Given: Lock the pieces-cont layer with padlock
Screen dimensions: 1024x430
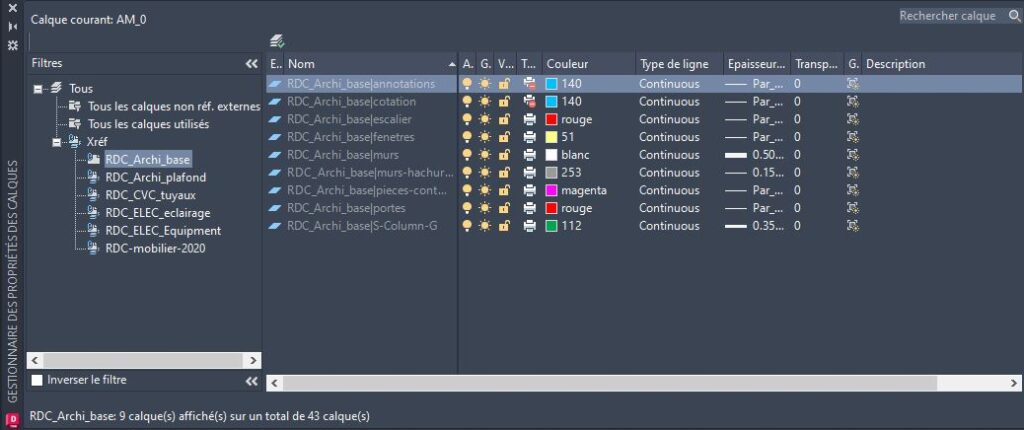Looking at the screenshot, I should (x=505, y=191).
